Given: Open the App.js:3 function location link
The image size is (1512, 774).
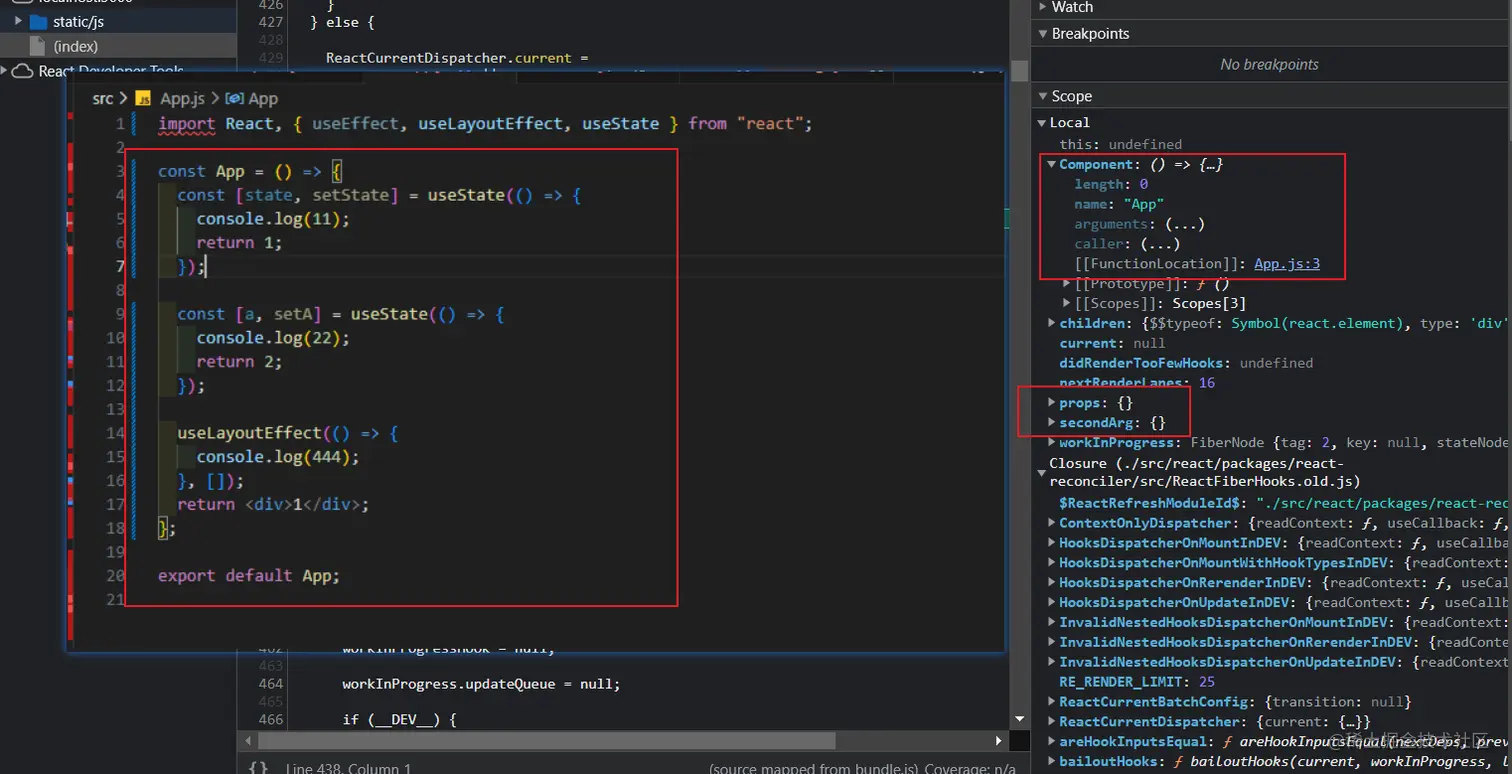Looking at the screenshot, I should click(x=1287, y=264).
